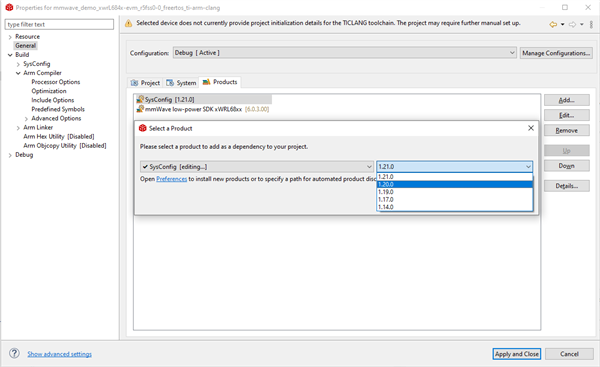The image size is (600, 367).
Task: Choose version 1.19.0 from the list
Action: pos(455,192)
